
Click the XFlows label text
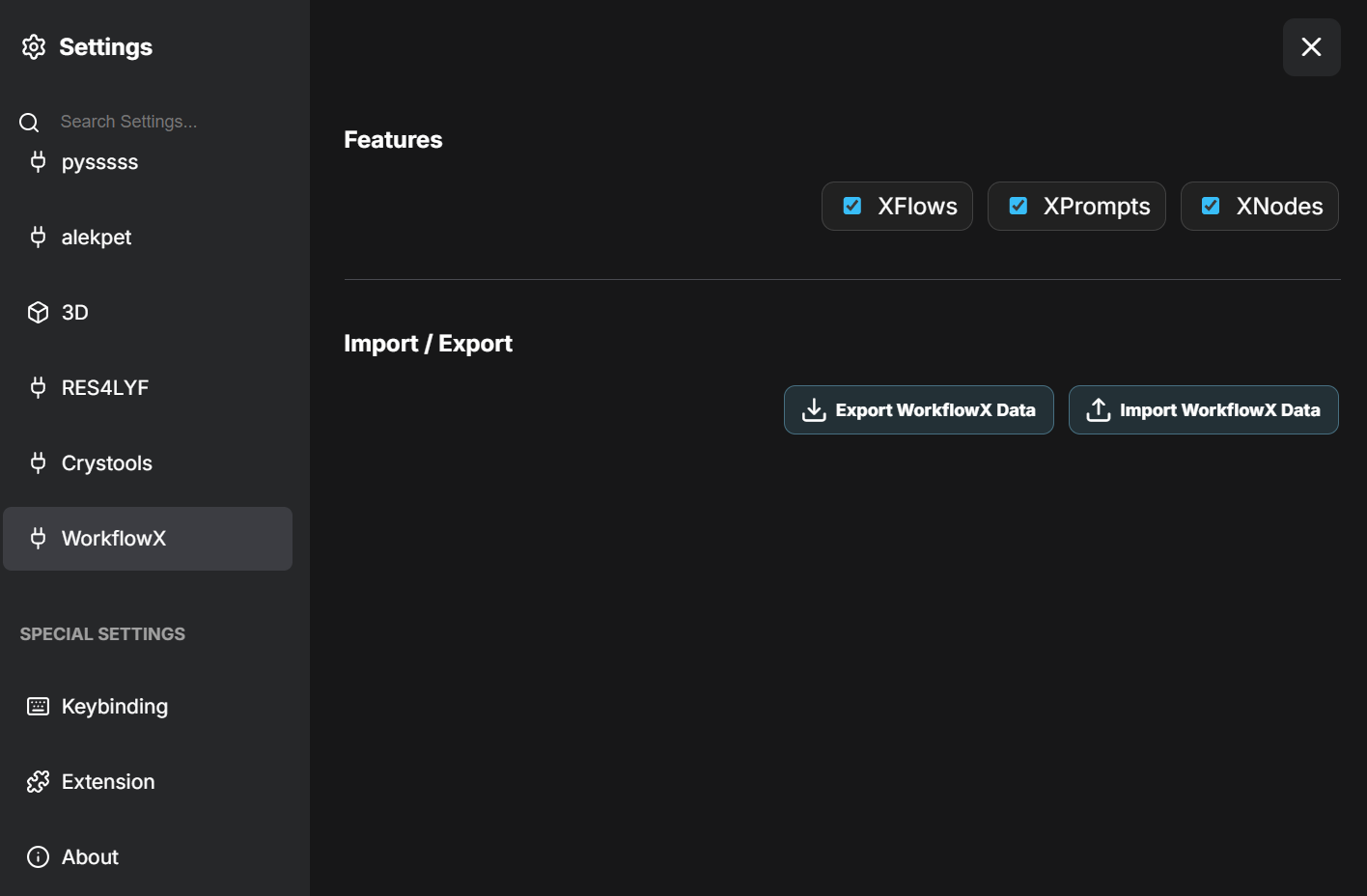(917, 206)
